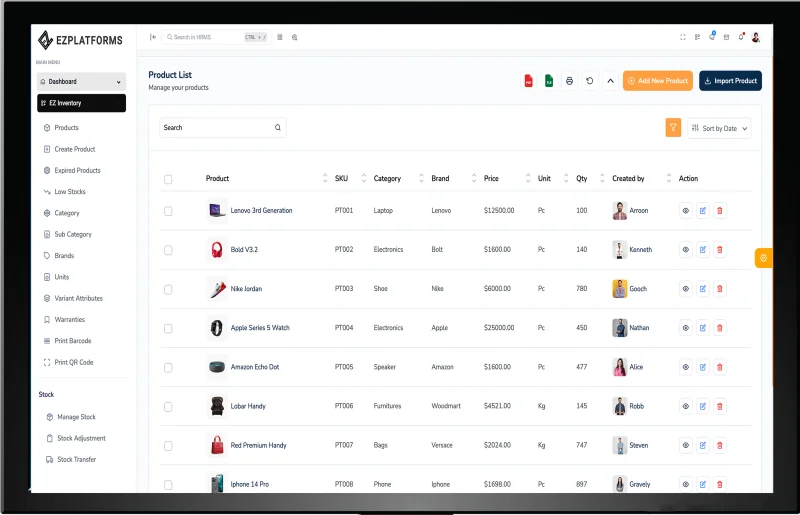Click Add New Product button

(x=658, y=81)
